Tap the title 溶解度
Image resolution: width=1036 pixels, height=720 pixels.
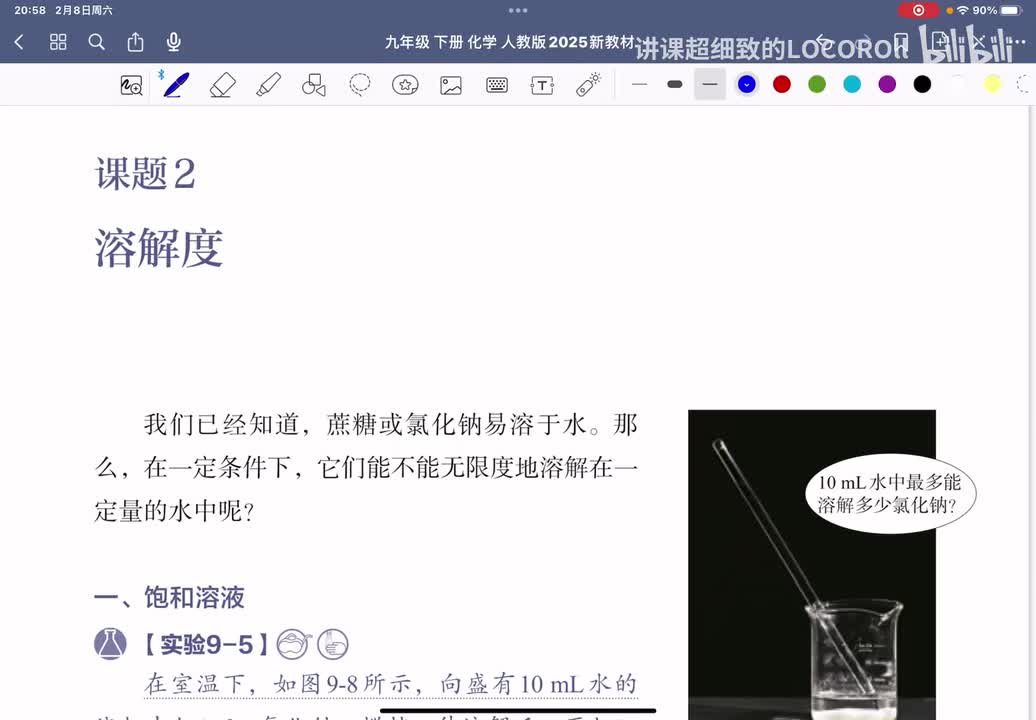pyautogui.click(x=159, y=248)
